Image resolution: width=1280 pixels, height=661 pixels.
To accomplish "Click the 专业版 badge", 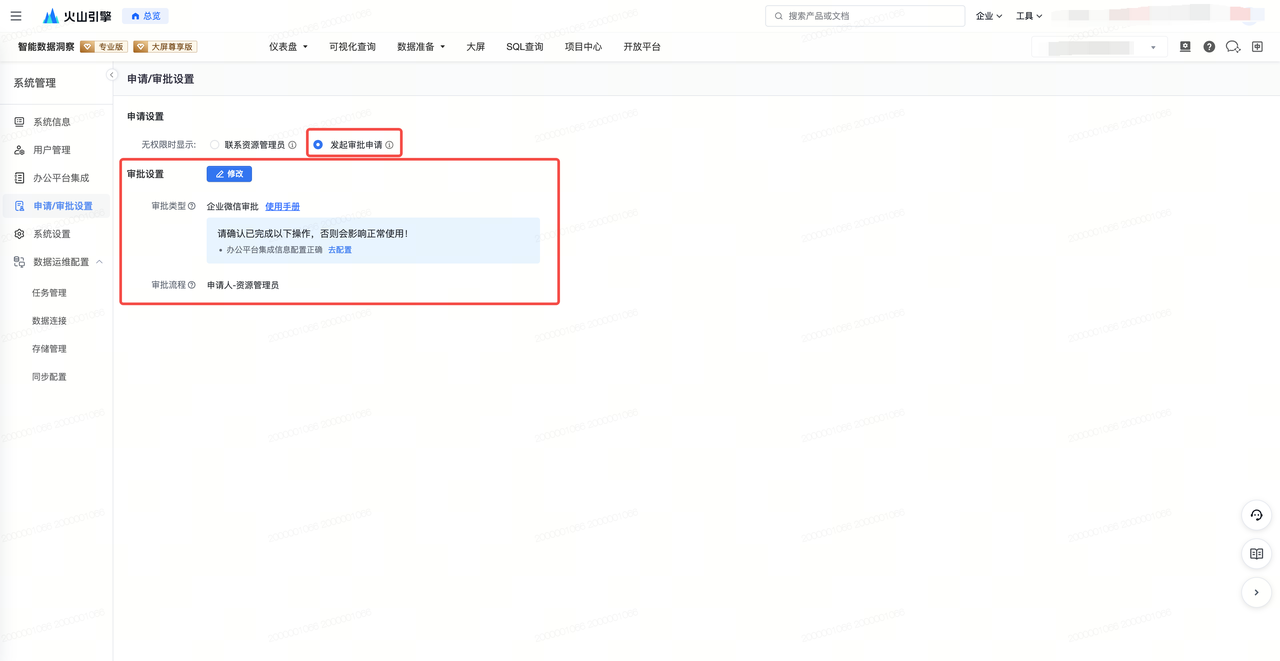I will [x=104, y=47].
